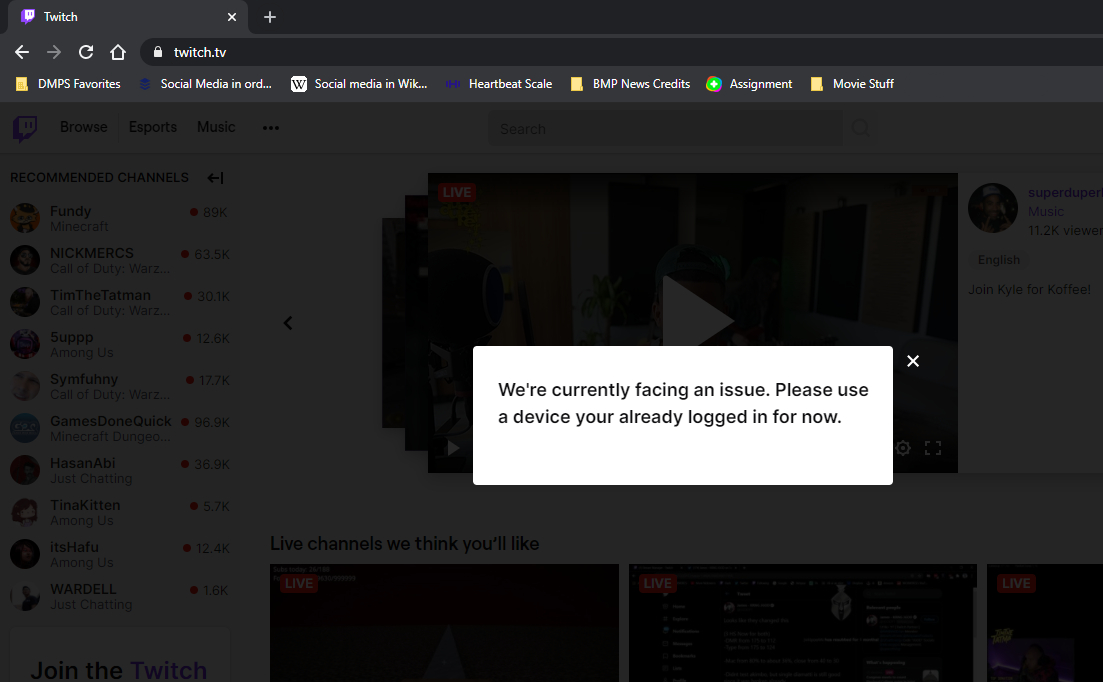Open the Assignment bookmark
Image resolution: width=1103 pixels, height=682 pixels.
pyautogui.click(x=749, y=84)
